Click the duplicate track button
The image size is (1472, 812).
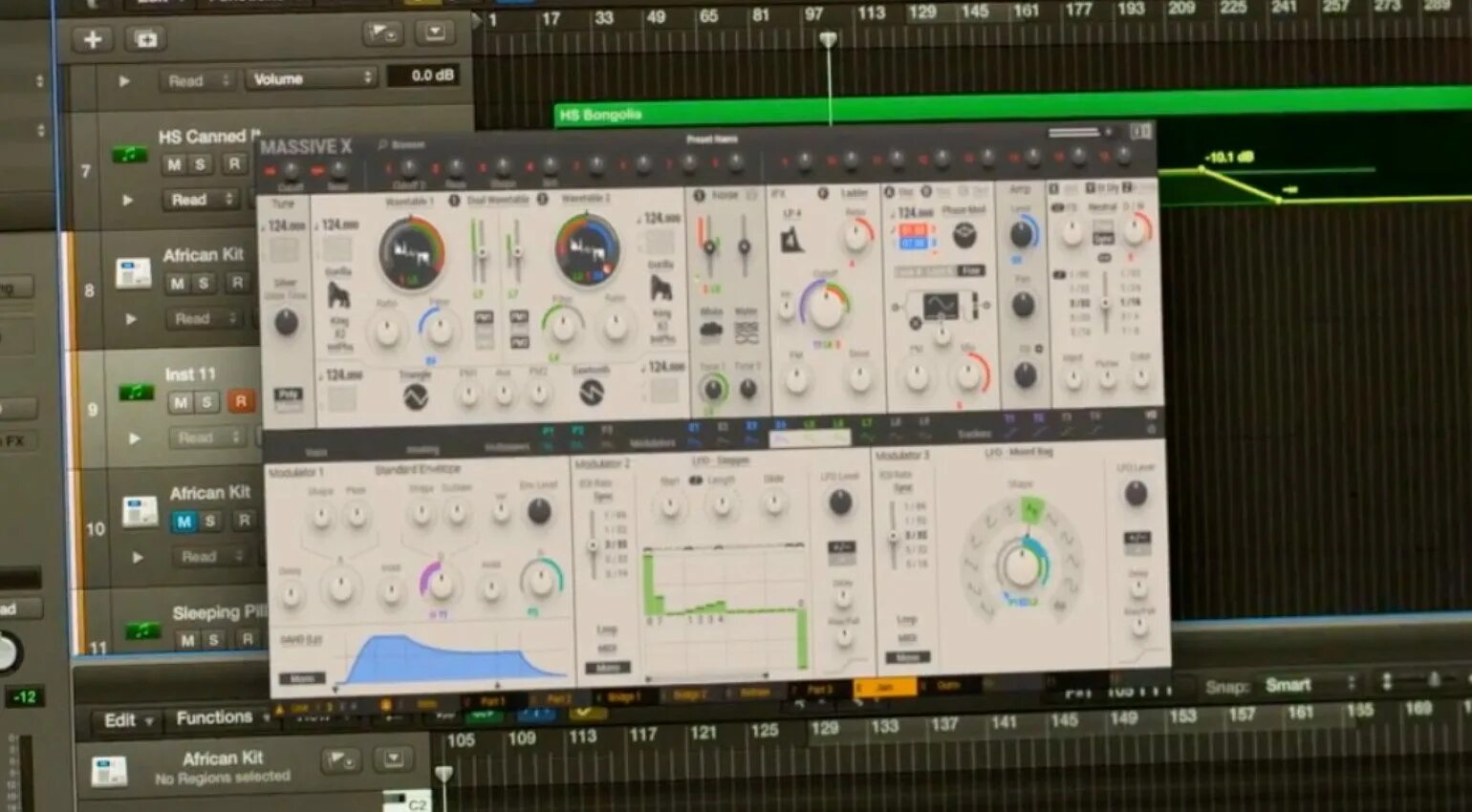(146, 39)
